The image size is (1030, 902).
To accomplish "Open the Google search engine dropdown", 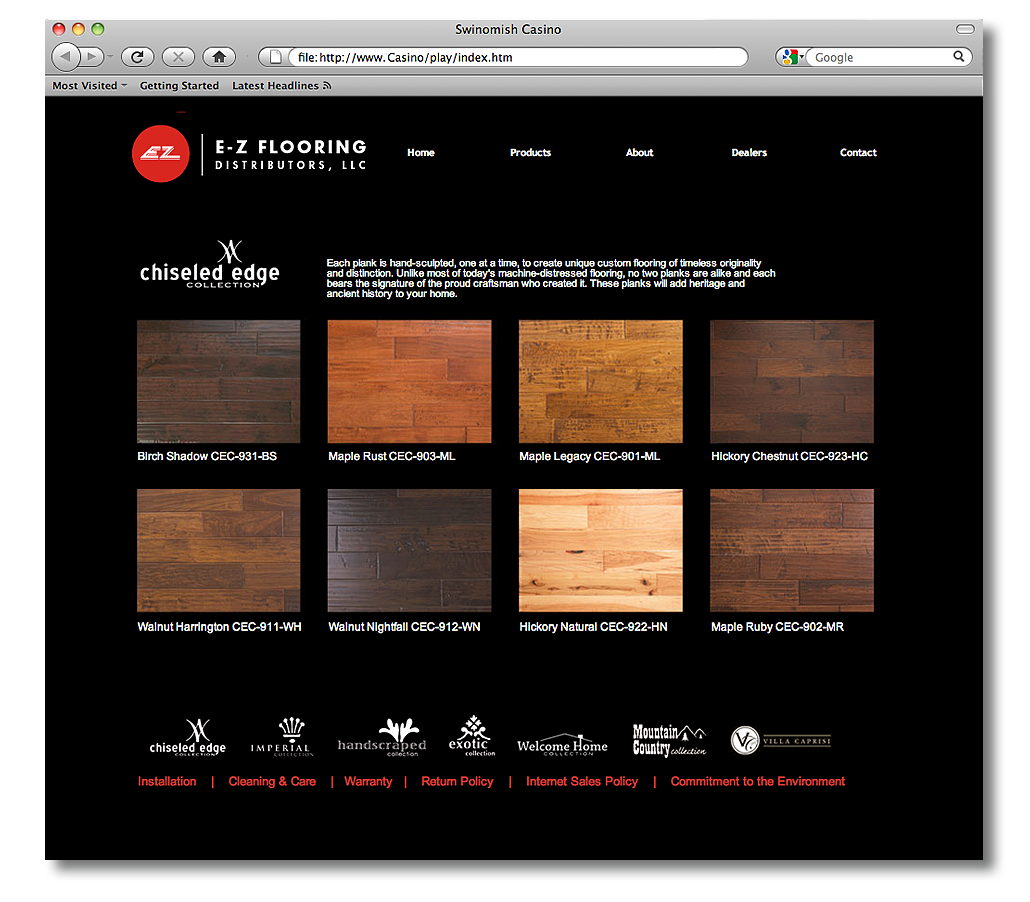I will coord(792,57).
